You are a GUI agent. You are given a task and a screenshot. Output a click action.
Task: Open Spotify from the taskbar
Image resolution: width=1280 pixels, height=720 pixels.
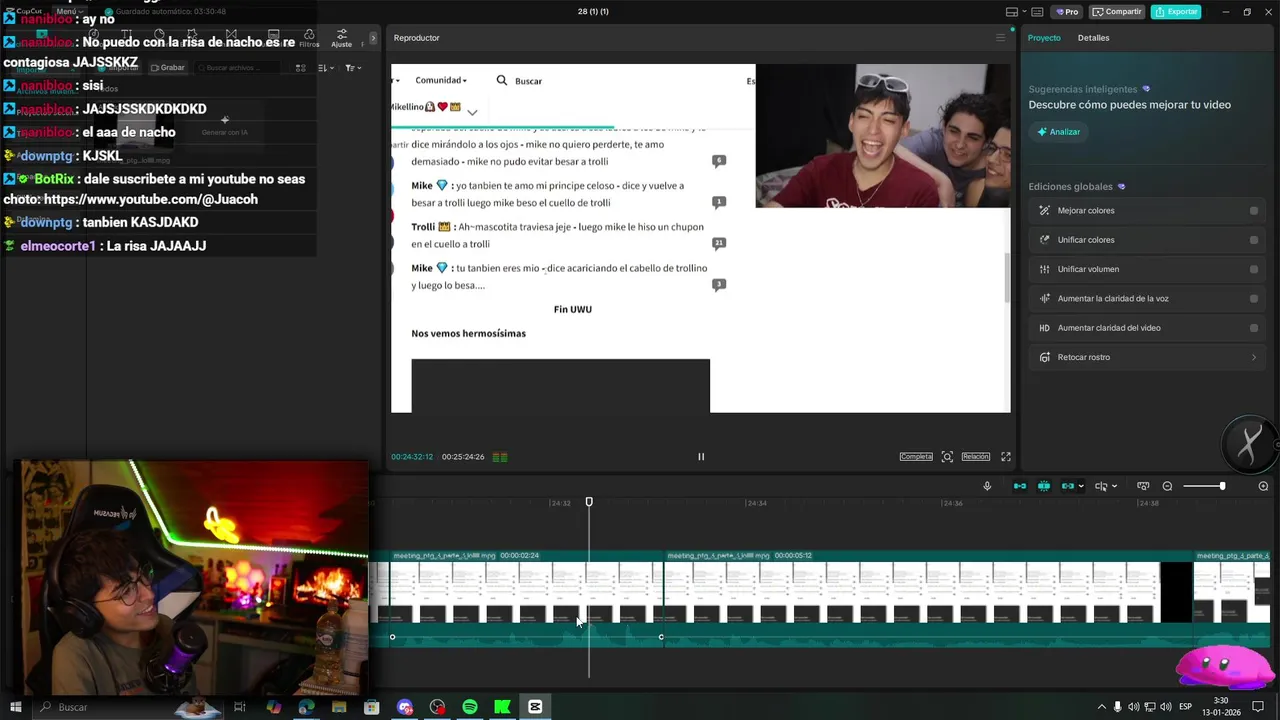tap(470, 707)
